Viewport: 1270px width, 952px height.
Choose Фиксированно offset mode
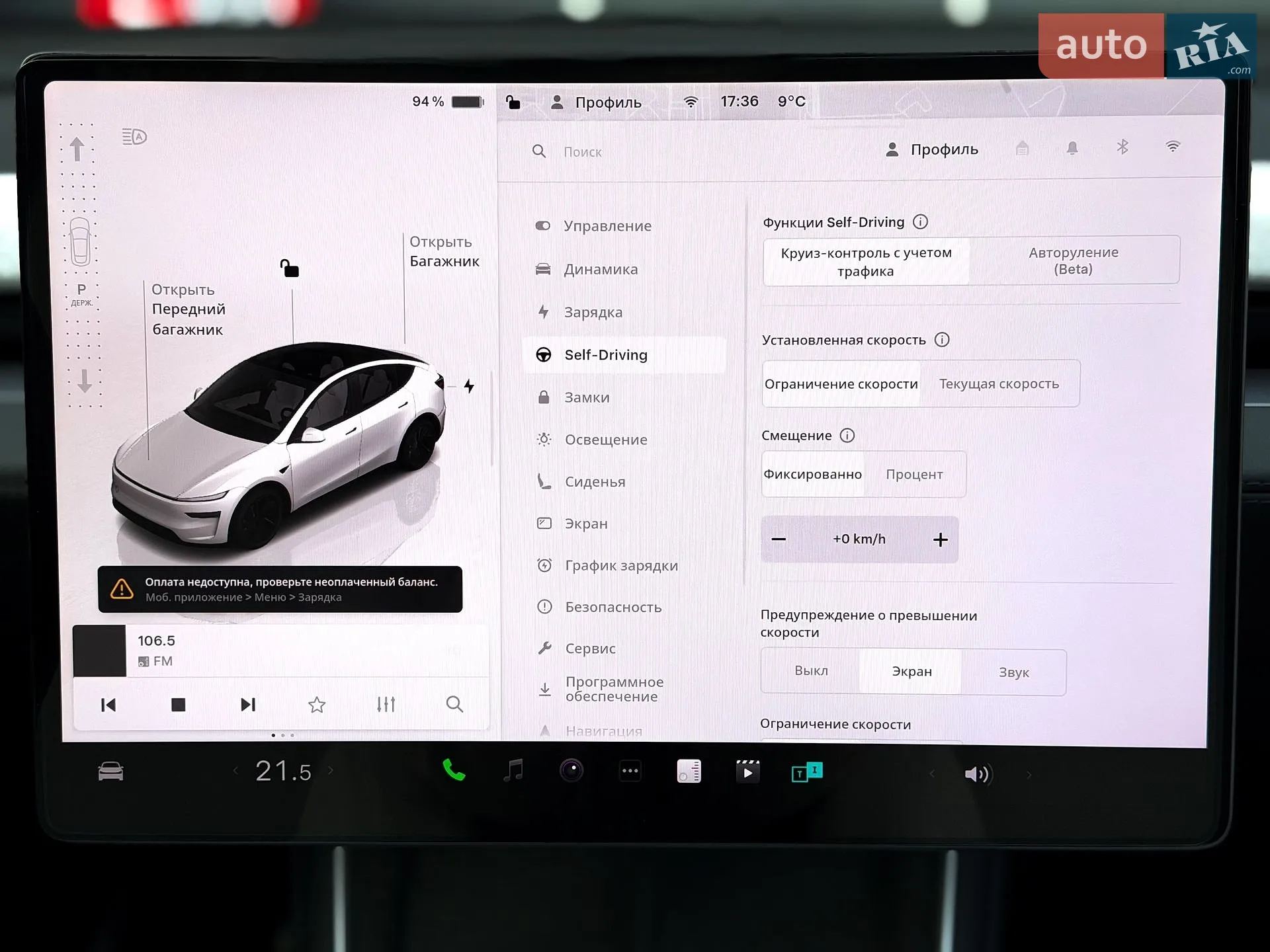coord(813,475)
